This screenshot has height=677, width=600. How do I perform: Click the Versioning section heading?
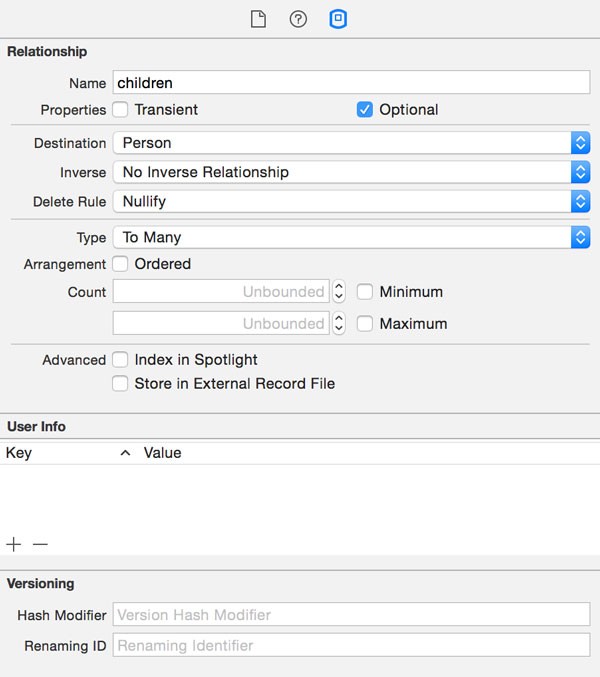[41, 584]
